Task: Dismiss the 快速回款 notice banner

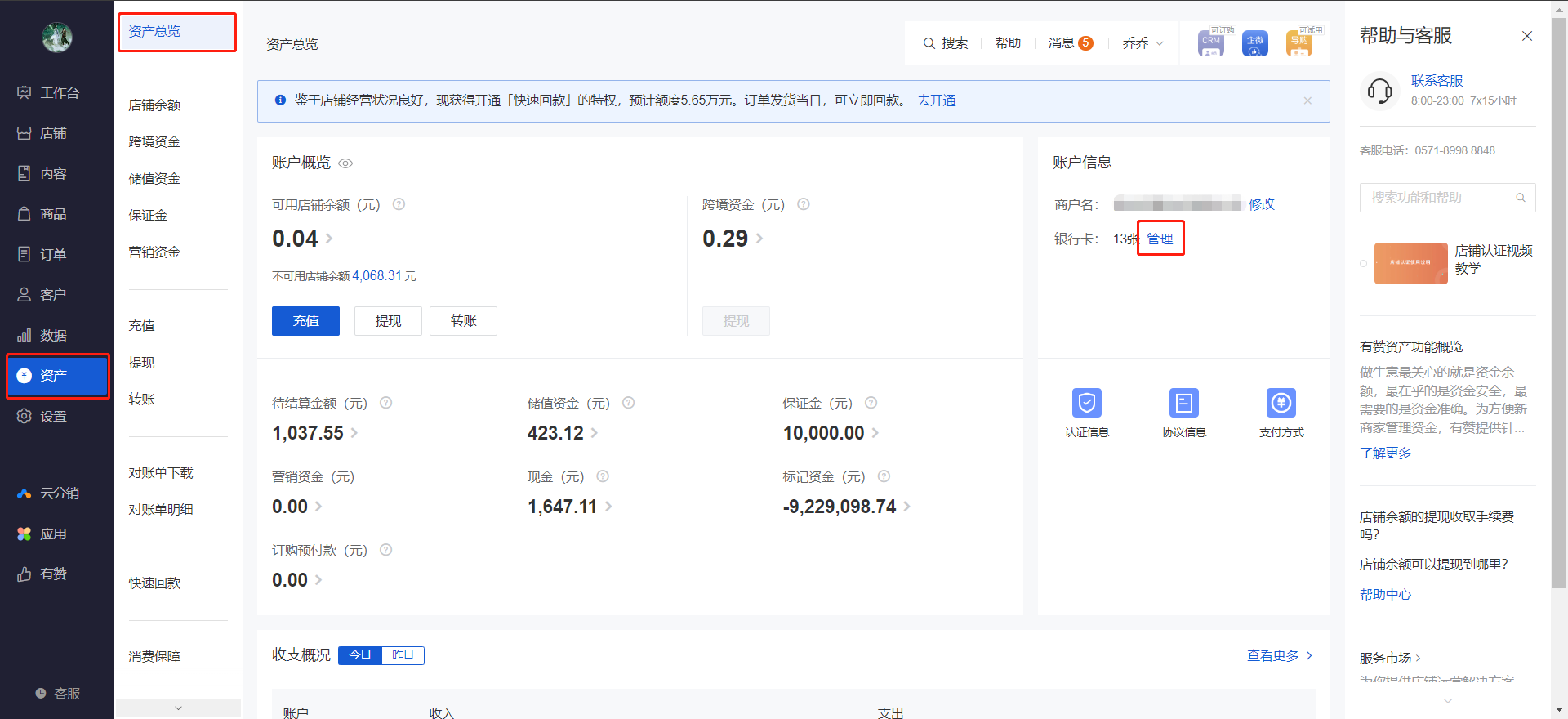Action: coord(1307,100)
